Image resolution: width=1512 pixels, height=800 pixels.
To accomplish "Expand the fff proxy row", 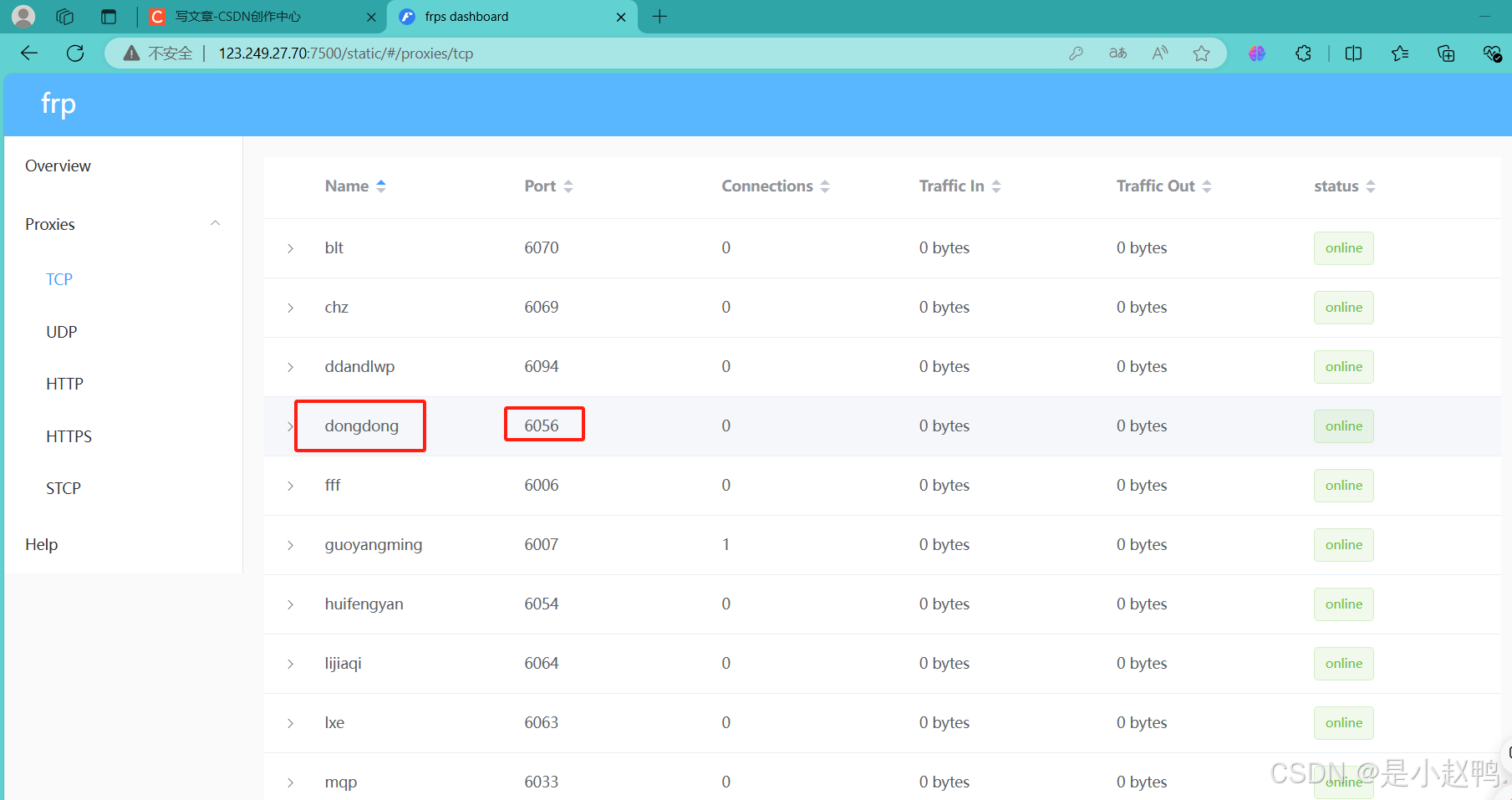I will [290, 486].
